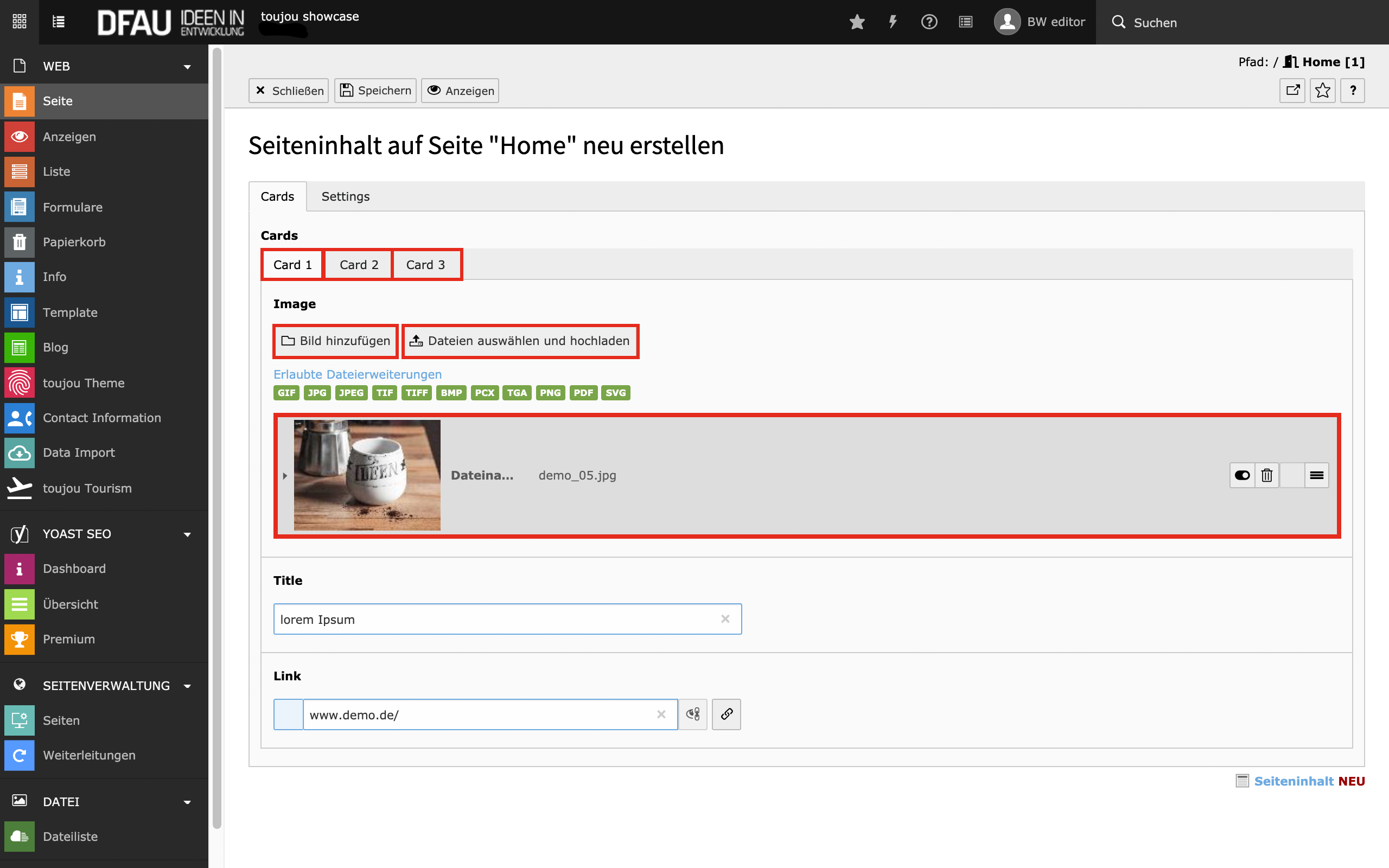Delete the demo_05.jpg image with trash icon

point(1267,475)
